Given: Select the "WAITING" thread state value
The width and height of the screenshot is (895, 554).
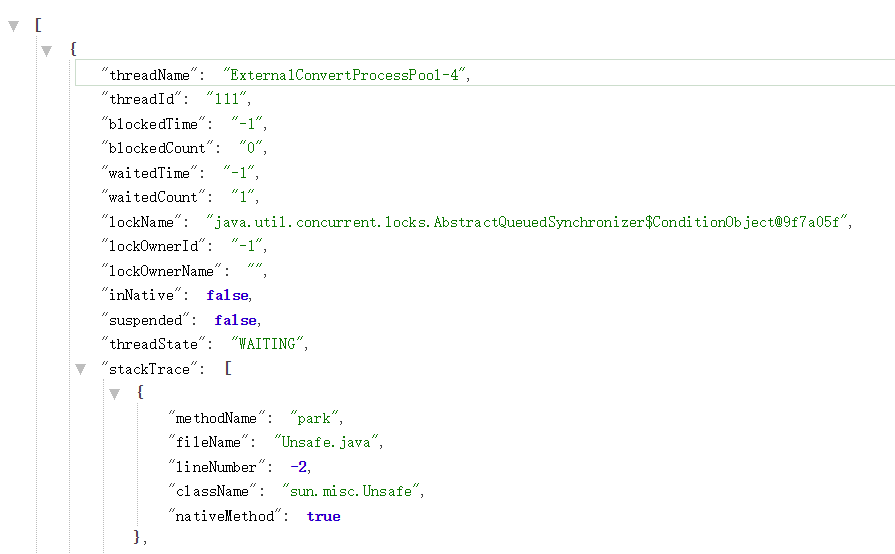Looking at the screenshot, I should [267, 344].
